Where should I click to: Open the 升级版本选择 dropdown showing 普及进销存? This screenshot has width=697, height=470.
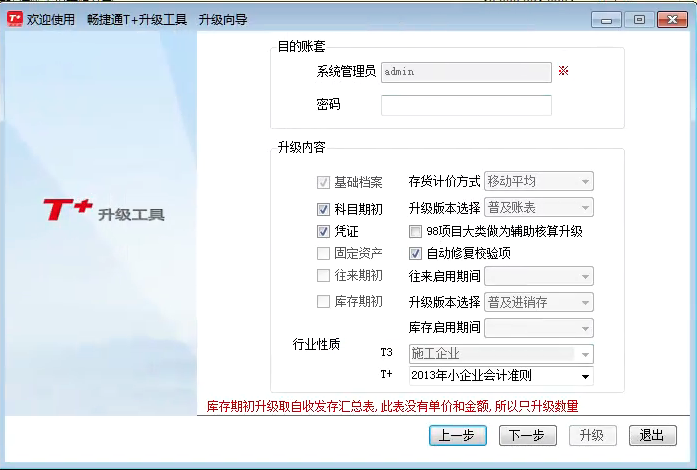tap(539, 302)
